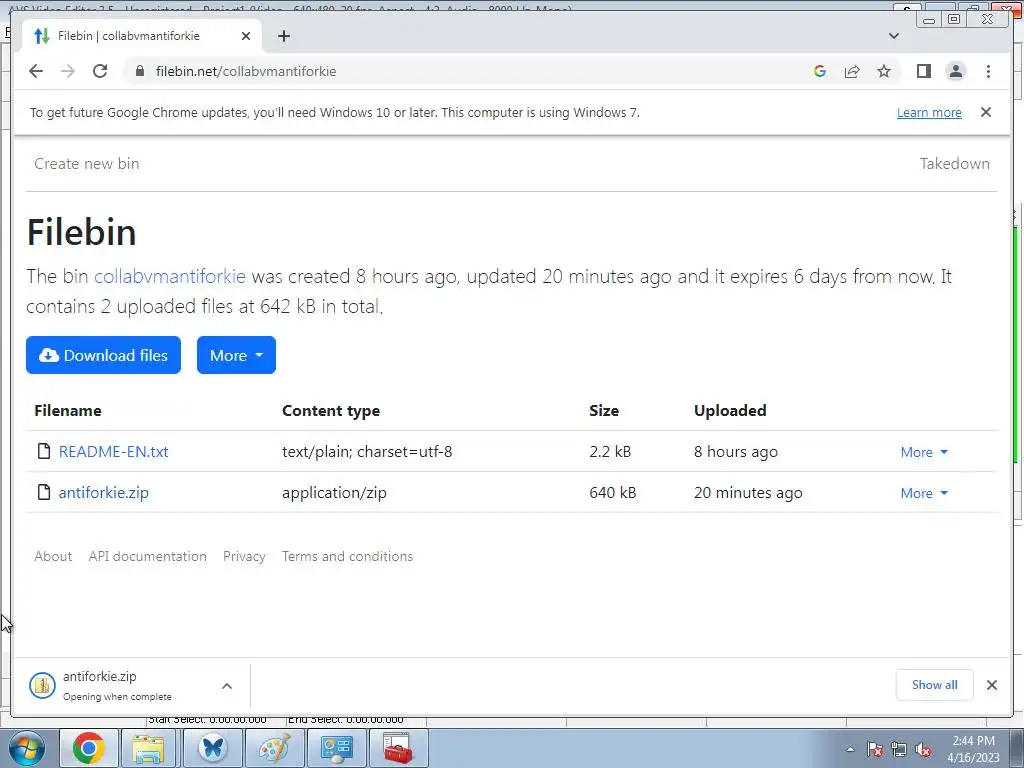Open Chrome side panel

point(923,71)
